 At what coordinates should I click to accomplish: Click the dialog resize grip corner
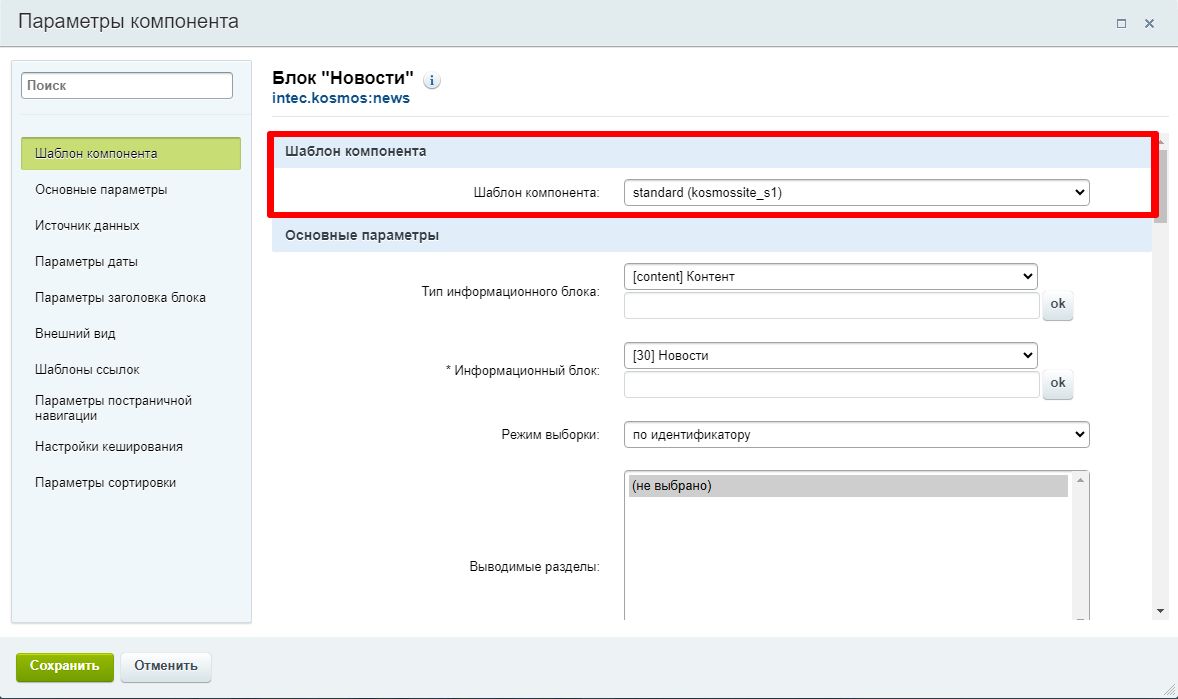[1169, 689]
